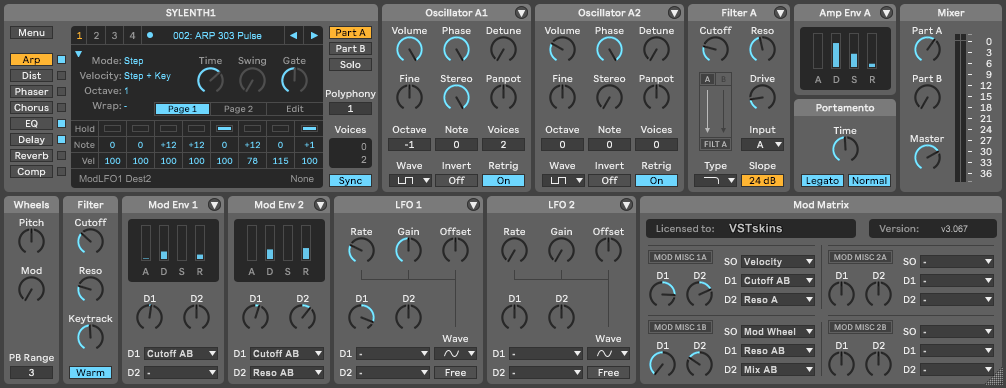Open the LFO 1 panel menu arrow
1006x388 pixels.
[473, 205]
